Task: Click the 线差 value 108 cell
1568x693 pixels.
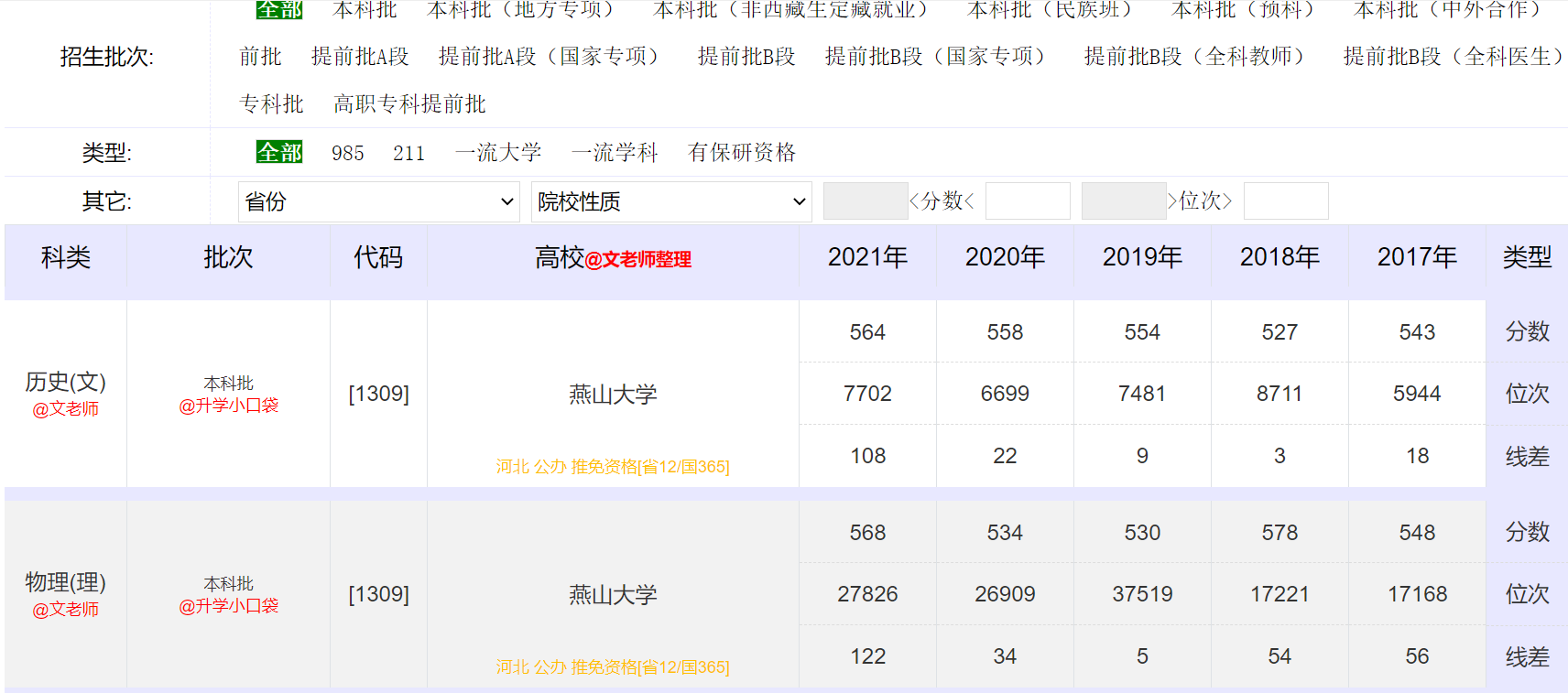Action: click(867, 456)
